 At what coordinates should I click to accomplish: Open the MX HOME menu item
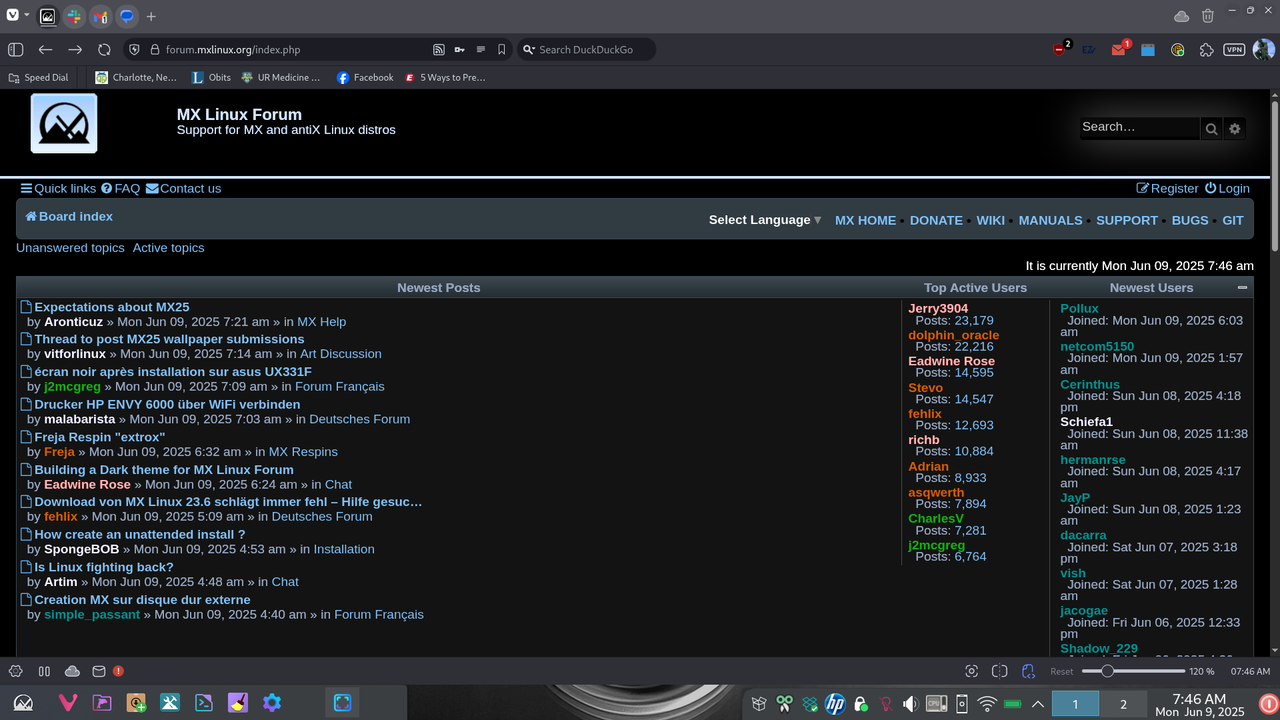click(x=865, y=220)
